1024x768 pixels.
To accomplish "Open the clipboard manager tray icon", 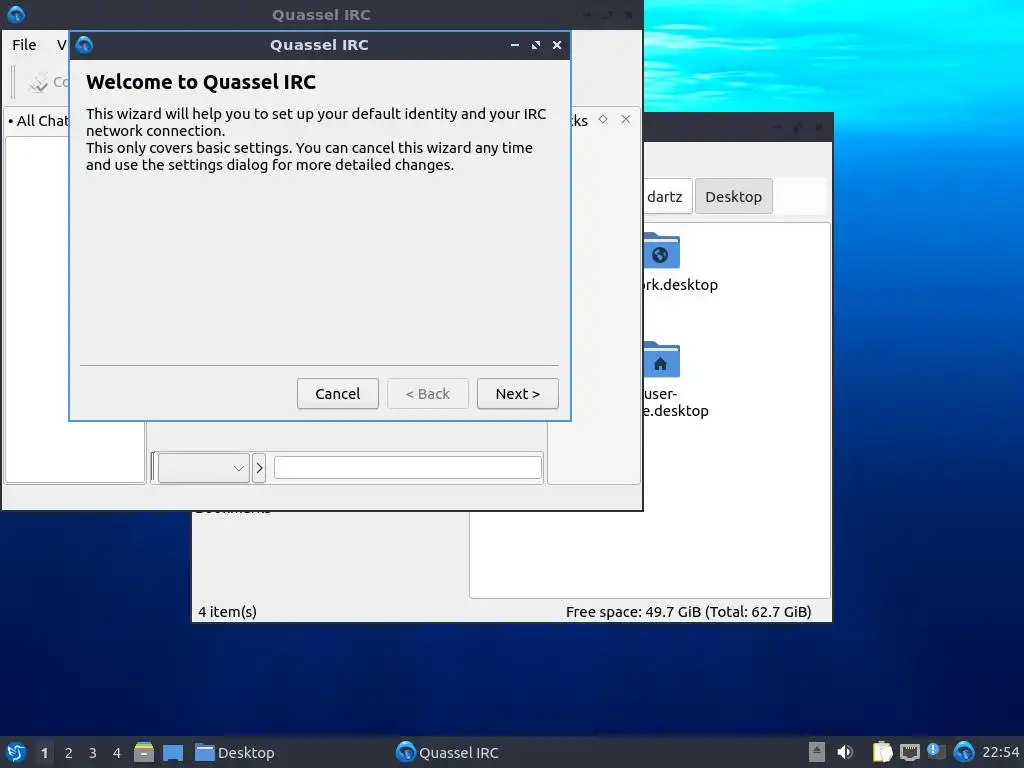I will pyautogui.click(x=882, y=752).
